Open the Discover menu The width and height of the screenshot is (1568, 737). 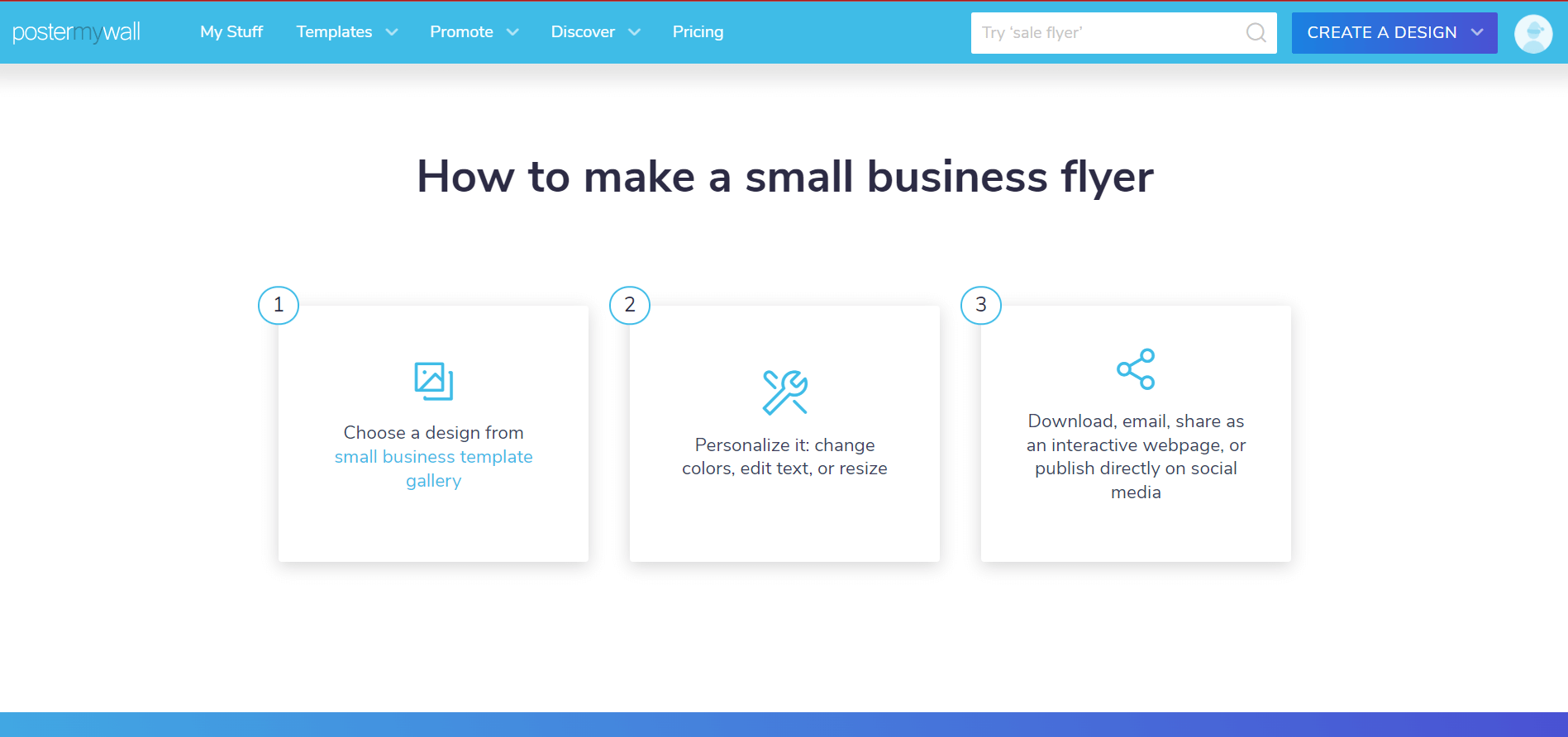pos(583,31)
